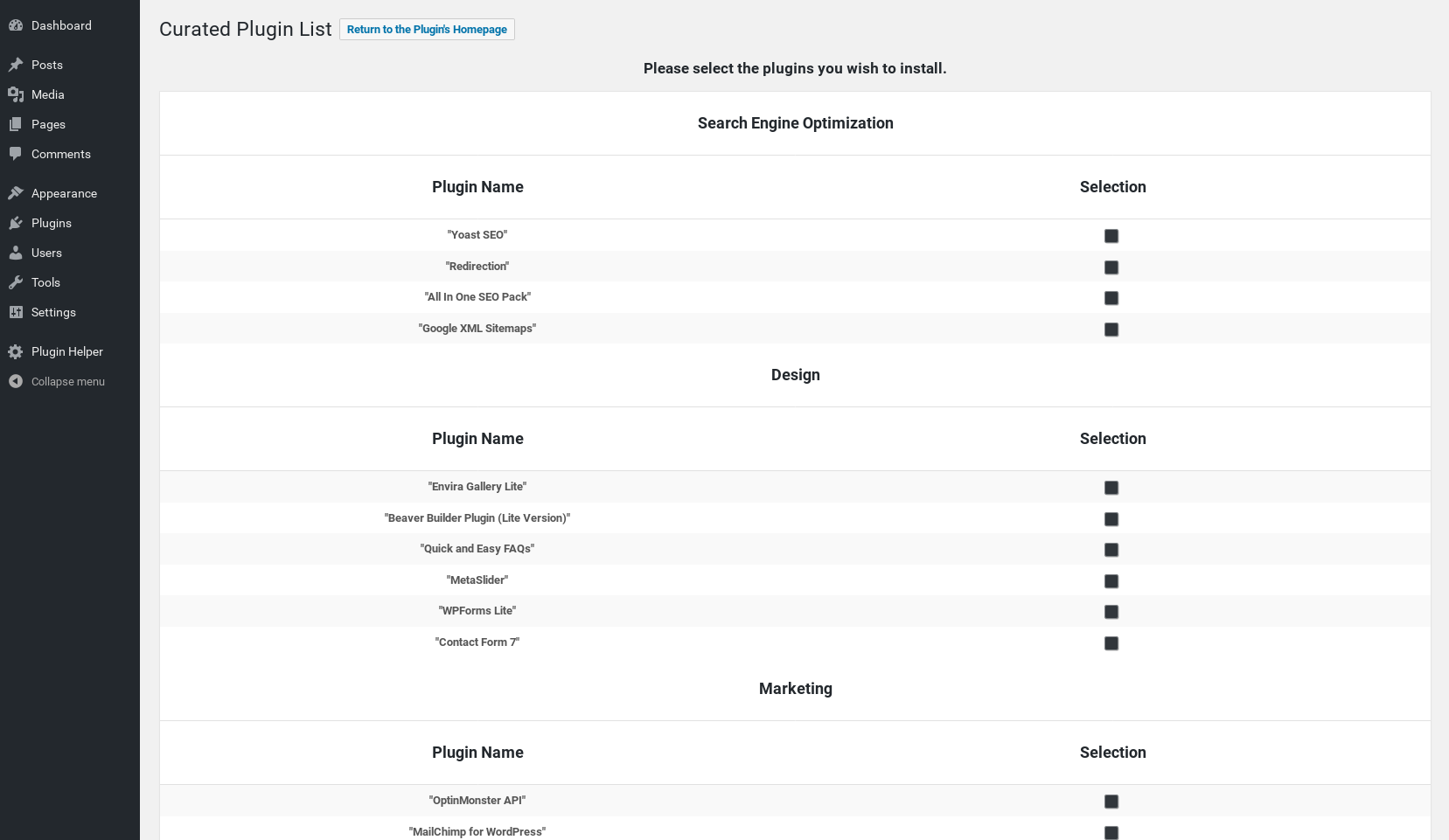Click the Tools wrench icon
Screen dimensions: 1449x840
pos(16,282)
